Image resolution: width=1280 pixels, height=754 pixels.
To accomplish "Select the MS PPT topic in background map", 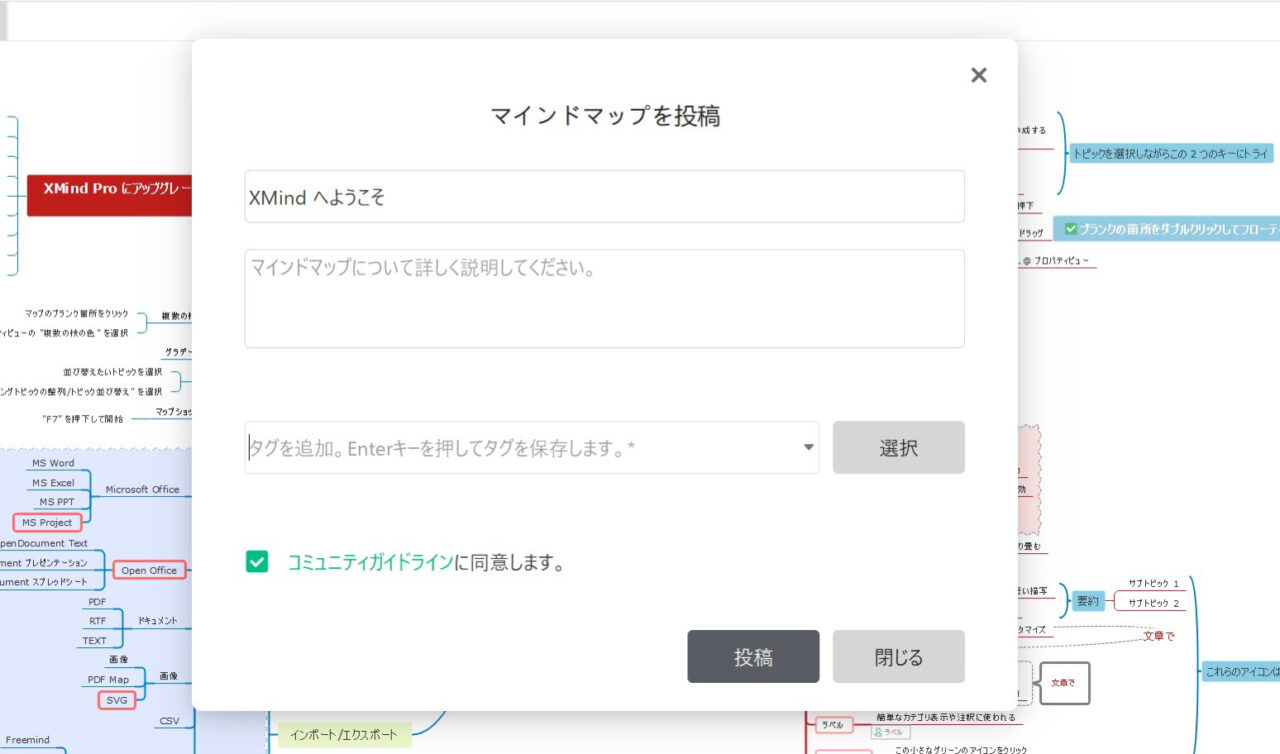I will click(x=57, y=502).
